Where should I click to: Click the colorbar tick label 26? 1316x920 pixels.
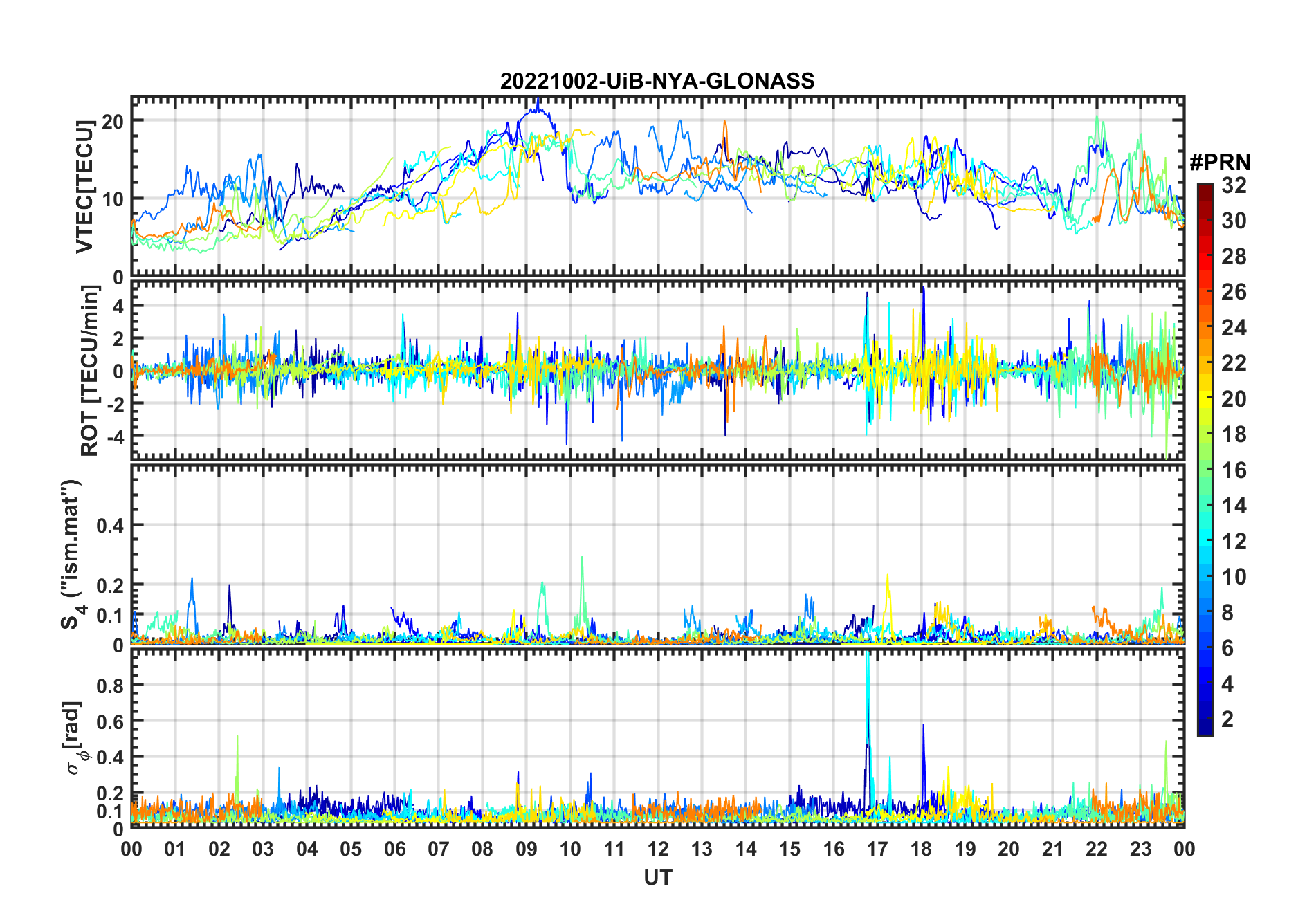(1234, 292)
